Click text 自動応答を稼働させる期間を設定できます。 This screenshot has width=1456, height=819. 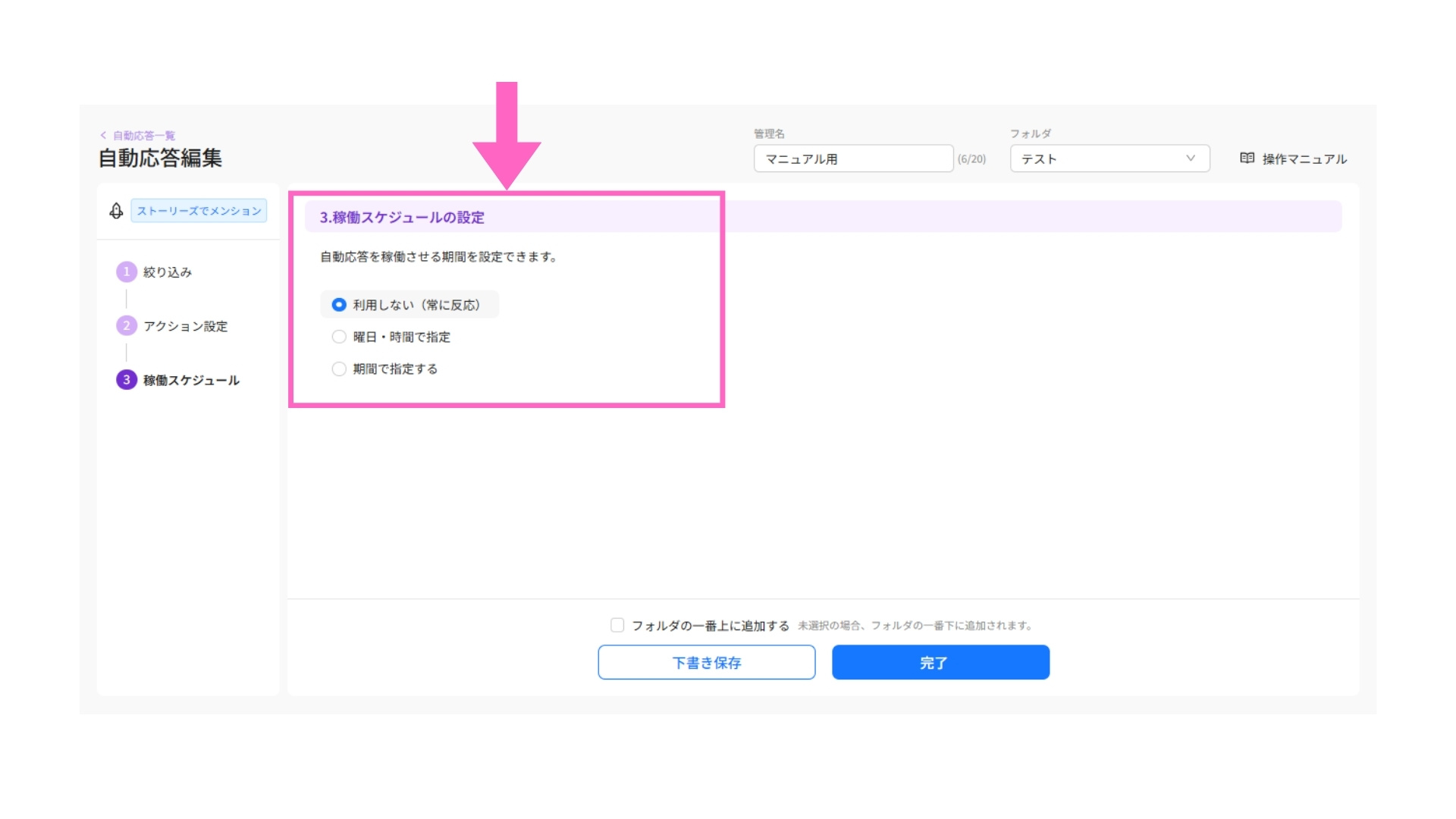439,257
